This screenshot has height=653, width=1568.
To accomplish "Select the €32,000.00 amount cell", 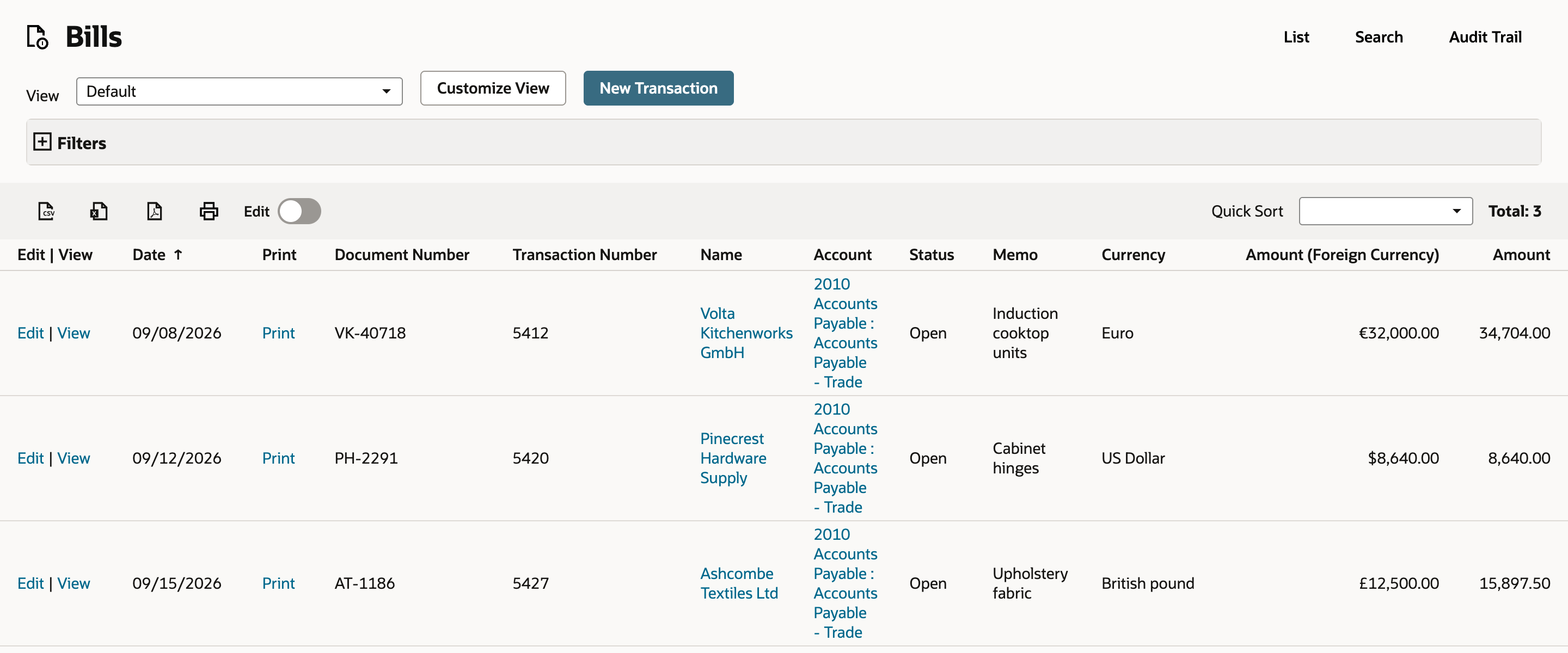I will (x=1399, y=333).
